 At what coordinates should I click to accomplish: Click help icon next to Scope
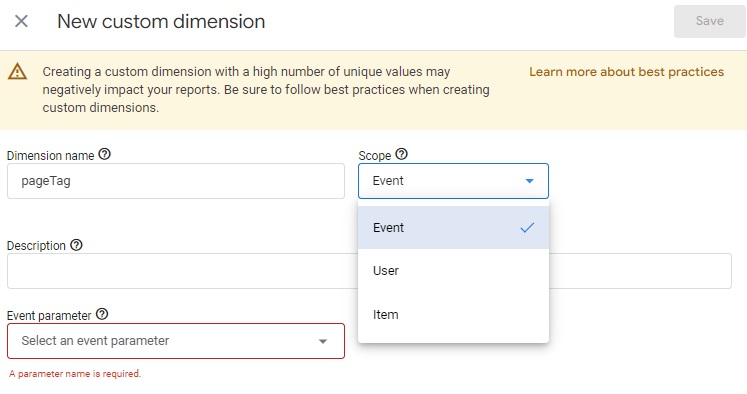coord(402,154)
